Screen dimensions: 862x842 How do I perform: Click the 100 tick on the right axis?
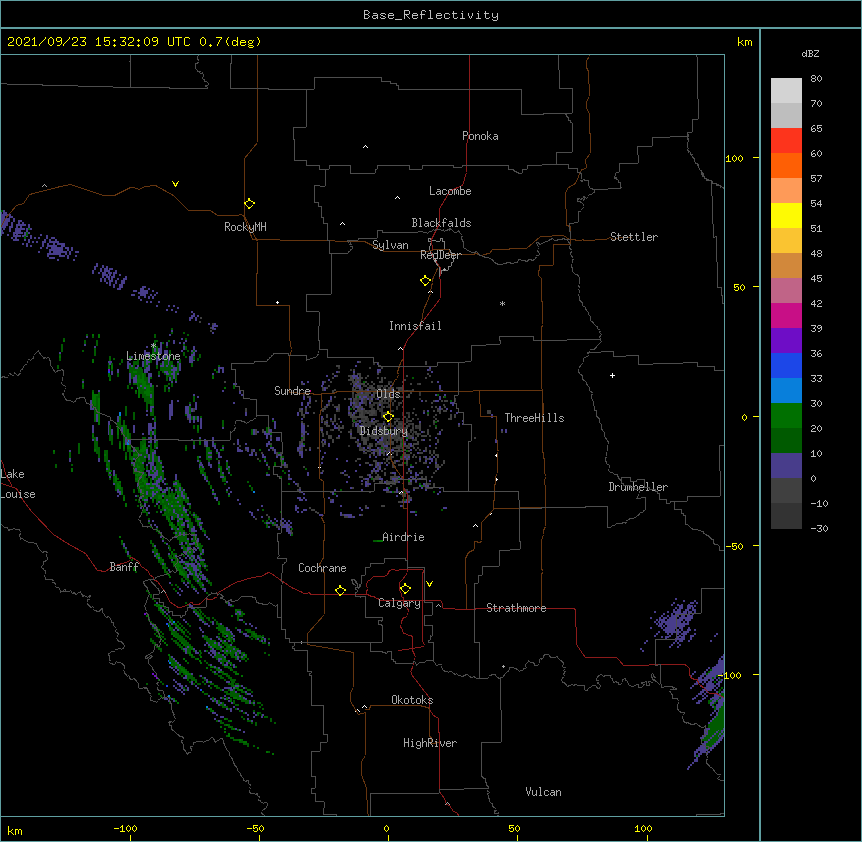point(734,158)
